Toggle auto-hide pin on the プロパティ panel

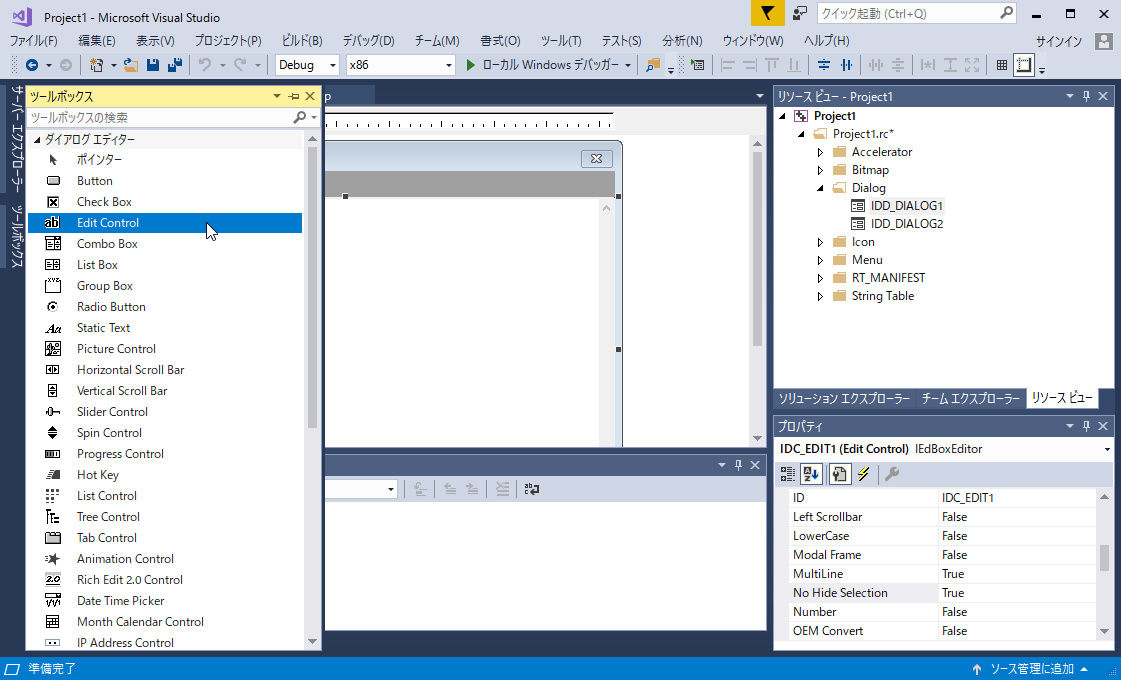coord(1087,426)
